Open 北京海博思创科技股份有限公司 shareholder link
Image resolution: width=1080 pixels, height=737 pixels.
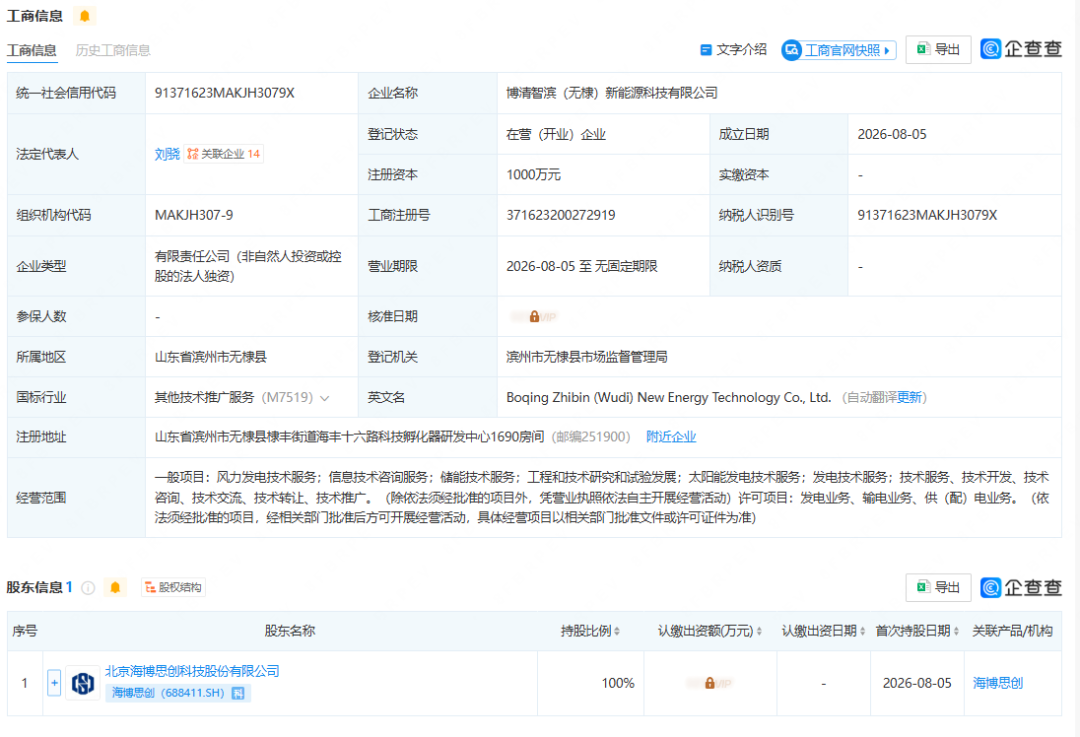click(x=192, y=671)
